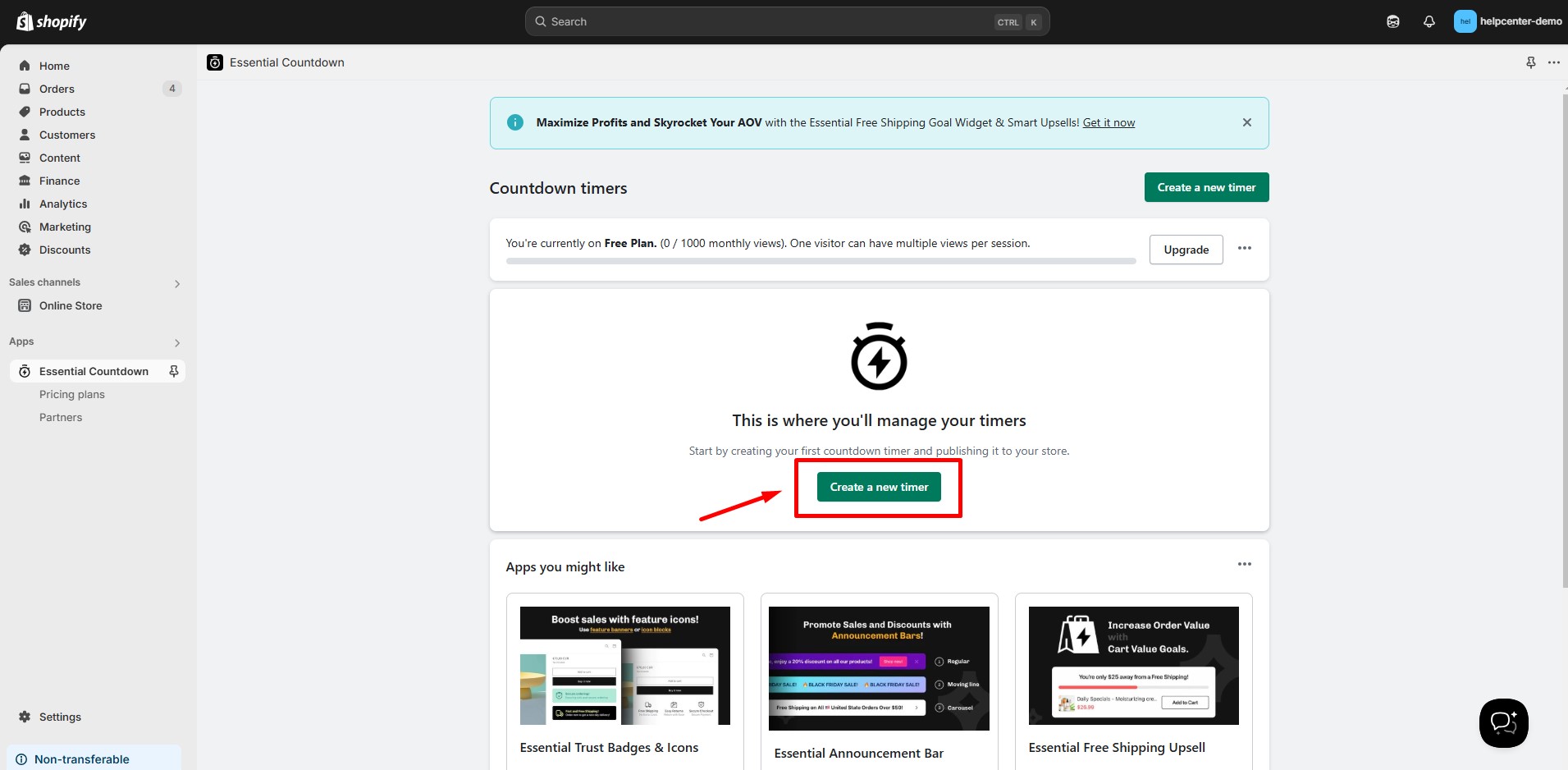
Task: Open notifications bell
Action: pos(1429,21)
